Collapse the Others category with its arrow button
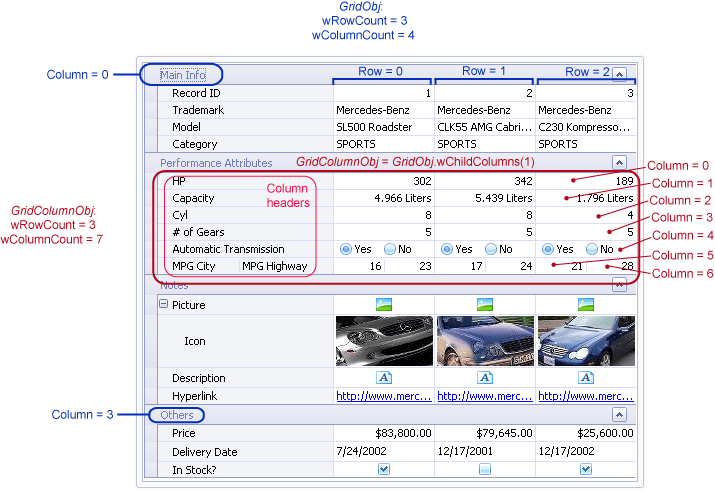Screen dimensions: 715x491 tap(619, 414)
